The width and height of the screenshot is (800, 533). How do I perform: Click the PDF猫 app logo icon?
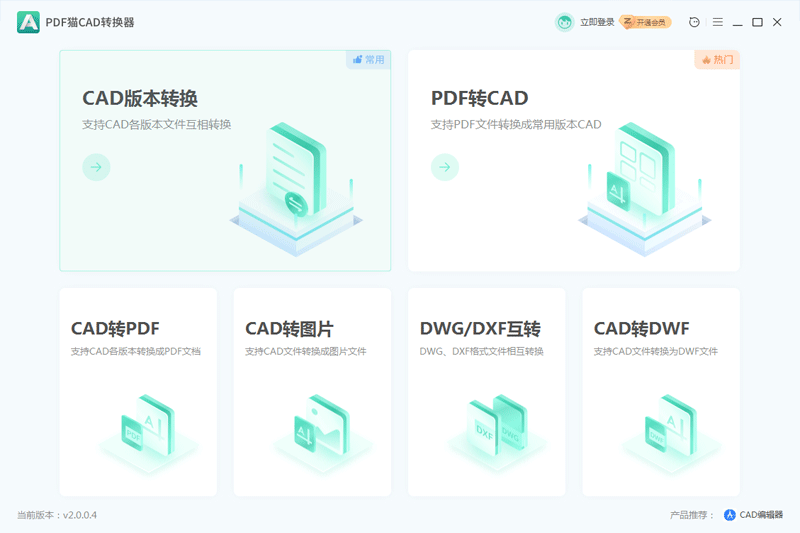[x=28, y=22]
